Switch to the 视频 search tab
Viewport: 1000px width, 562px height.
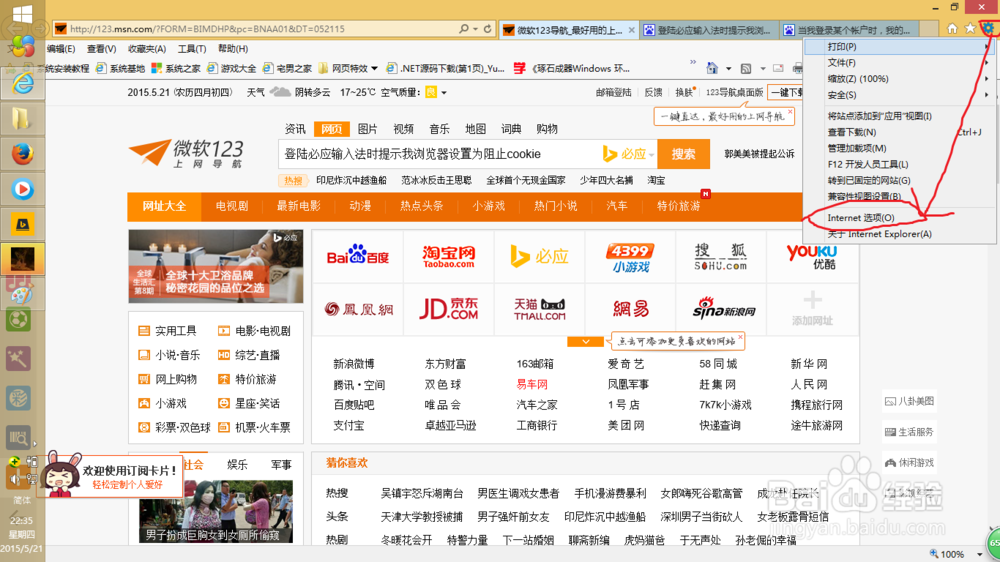[403, 129]
